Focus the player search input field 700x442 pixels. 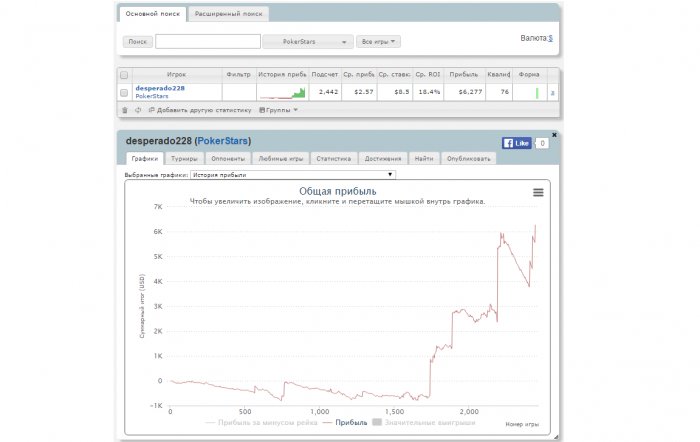208,42
